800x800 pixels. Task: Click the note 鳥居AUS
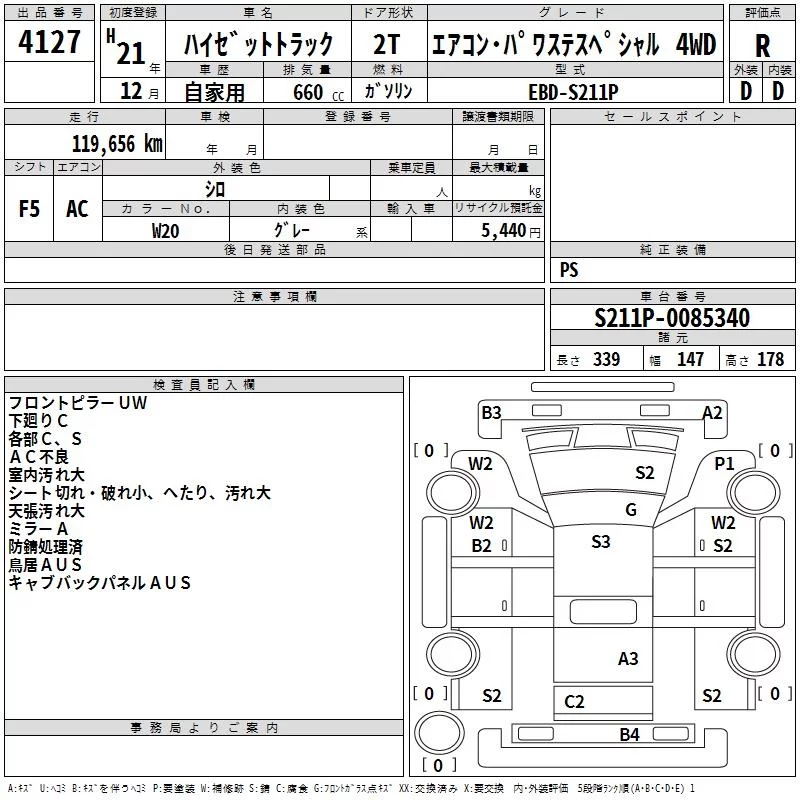tap(45, 564)
